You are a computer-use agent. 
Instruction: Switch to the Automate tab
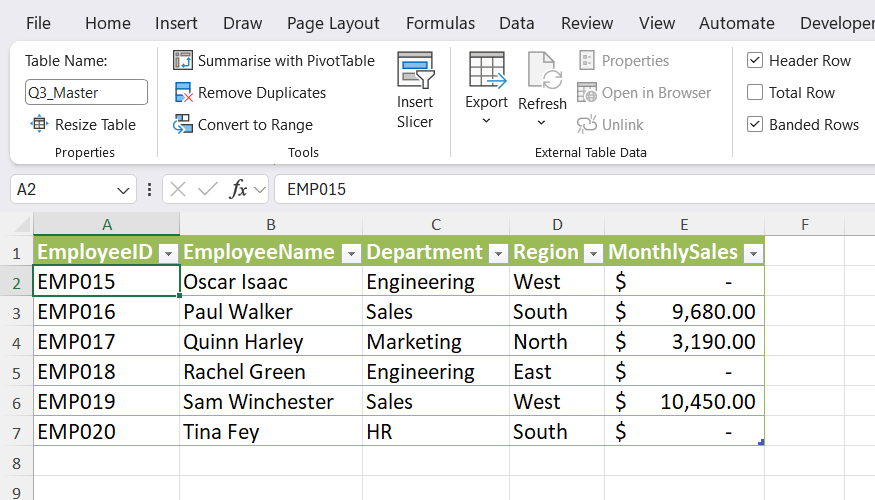click(737, 23)
